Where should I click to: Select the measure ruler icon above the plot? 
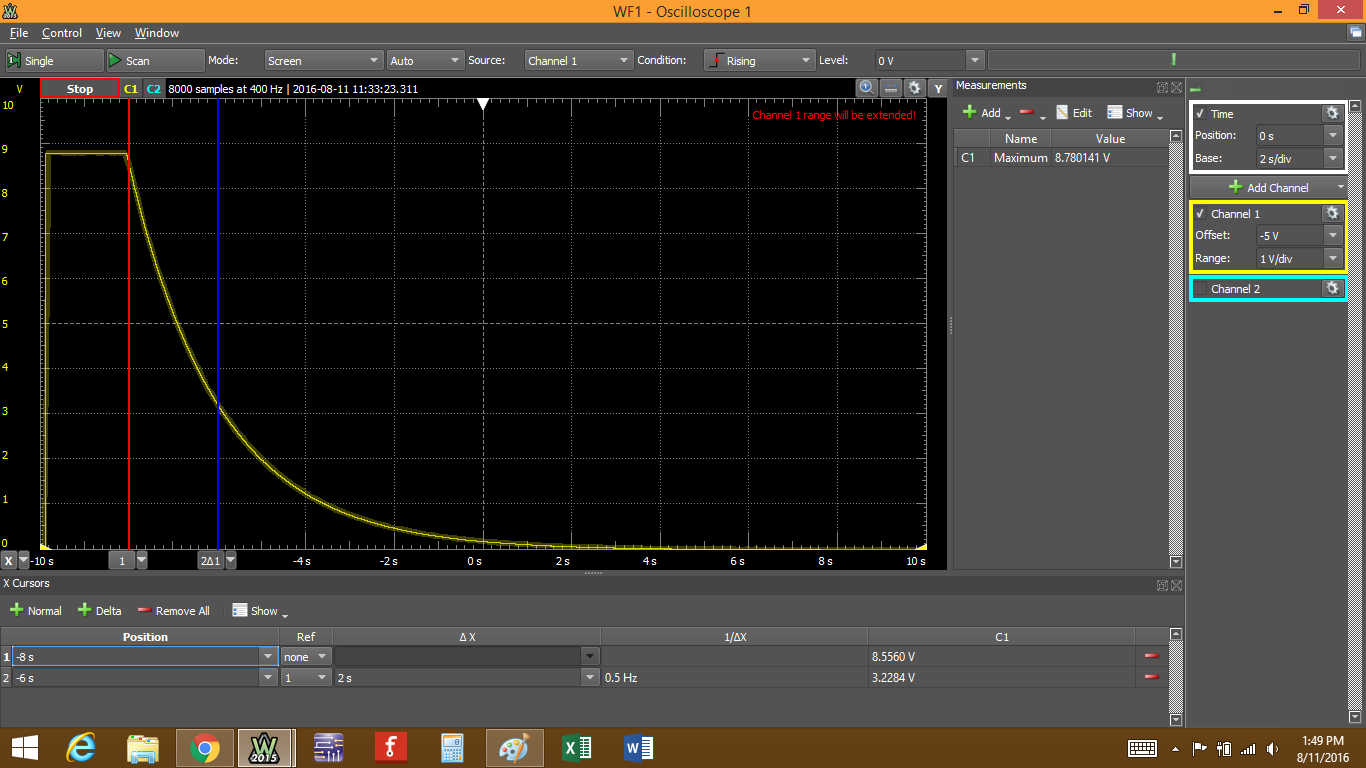point(890,87)
